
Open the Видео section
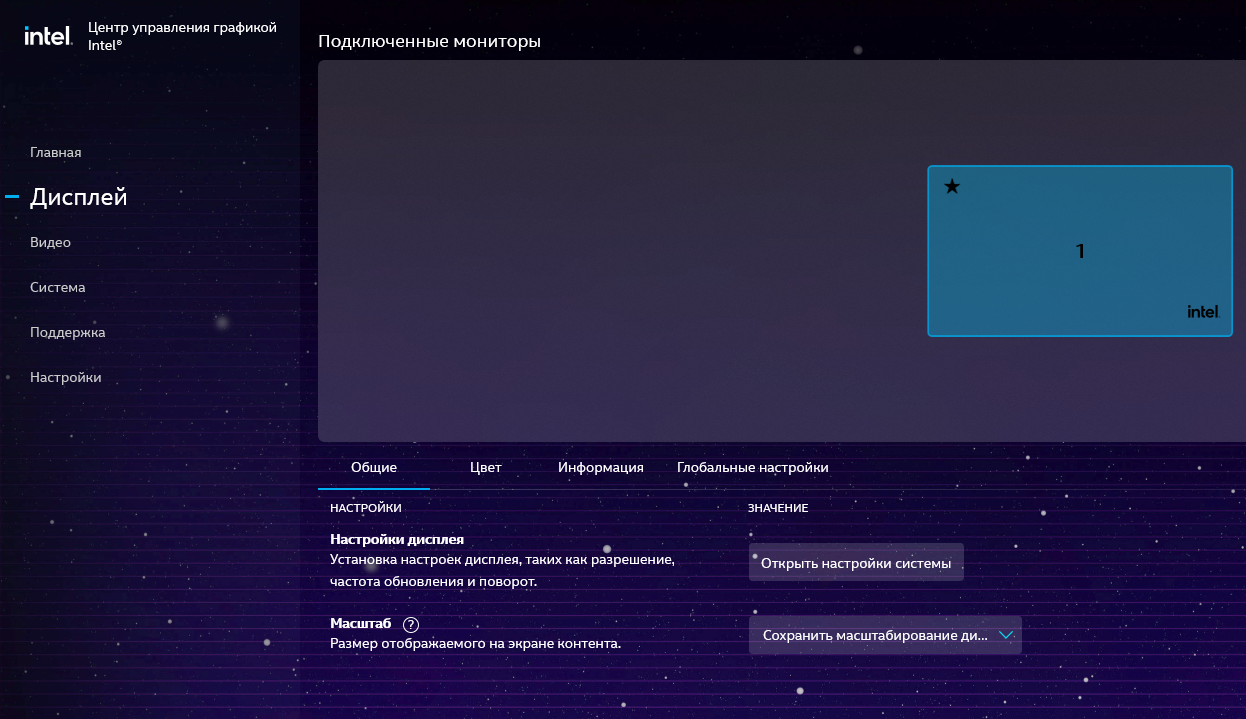pos(50,243)
